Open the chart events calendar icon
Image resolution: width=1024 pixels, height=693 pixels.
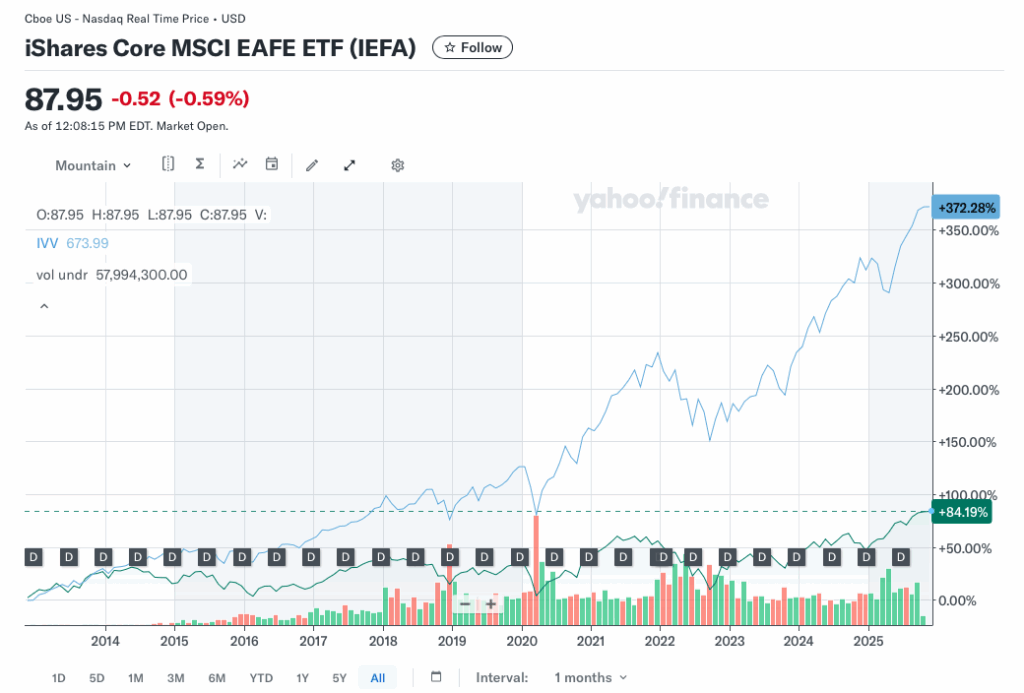click(x=271, y=164)
